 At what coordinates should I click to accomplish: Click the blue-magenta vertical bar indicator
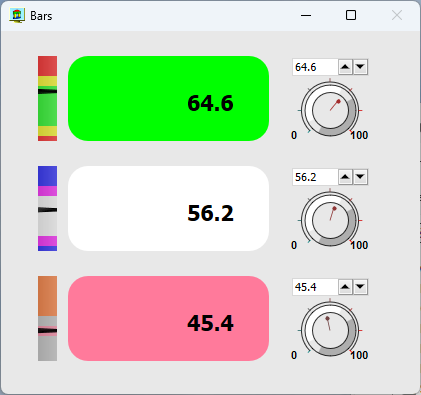pyautogui.click(x=47, y=208)
